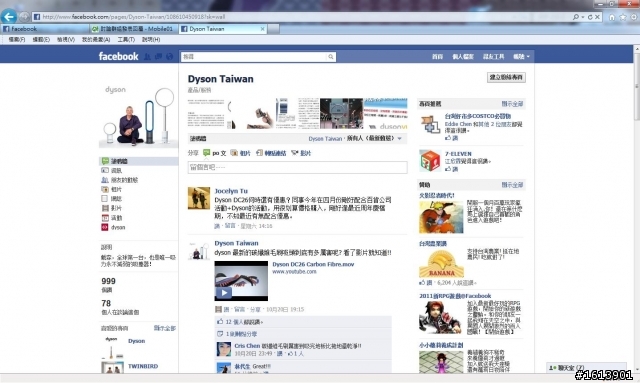Open the Dyson DC26 Carbon Fibre.mov link
This screenshot has height=383, width=640.
click(x=313, y=265)
